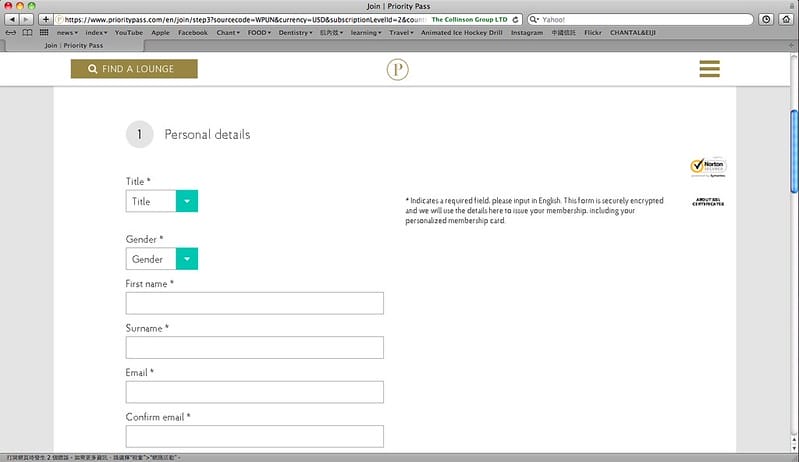The image size is (799, 462).
Task: Expand the FOOD bookmarks folder
Action: click(259, 33)
